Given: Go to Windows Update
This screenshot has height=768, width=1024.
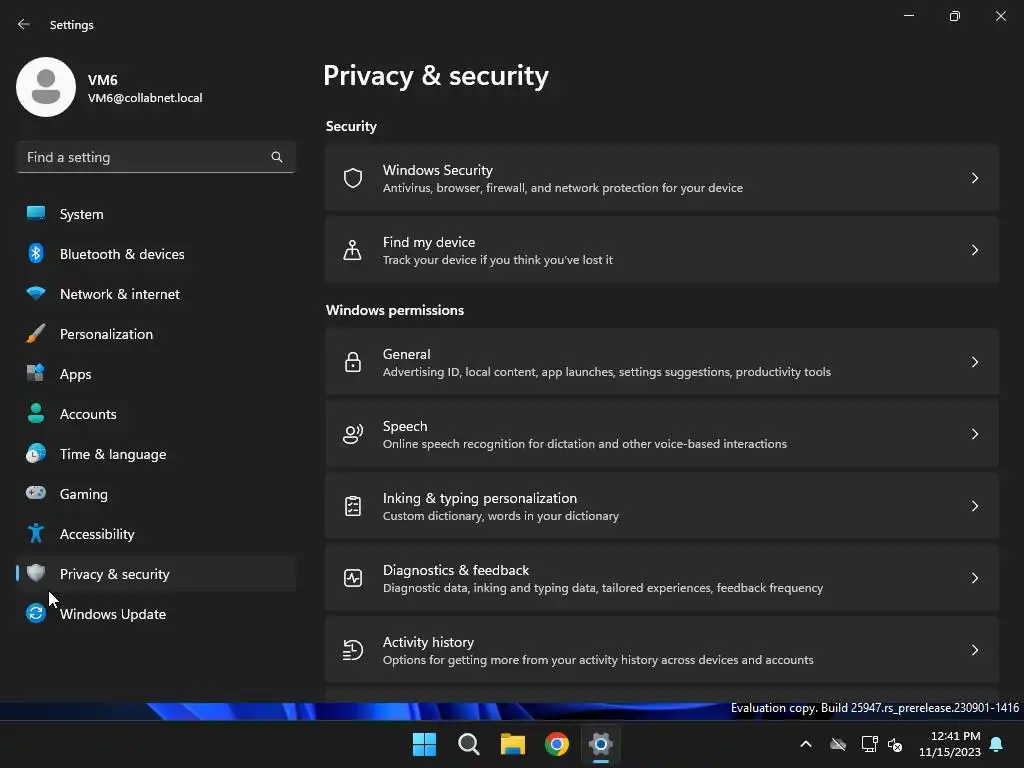Looking at the screenshot, I should pyautogui.click(x=156, y=613).
